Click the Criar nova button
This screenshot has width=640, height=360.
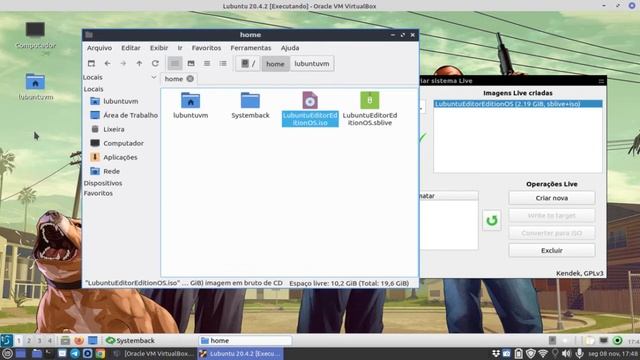[x=552, y=198]
